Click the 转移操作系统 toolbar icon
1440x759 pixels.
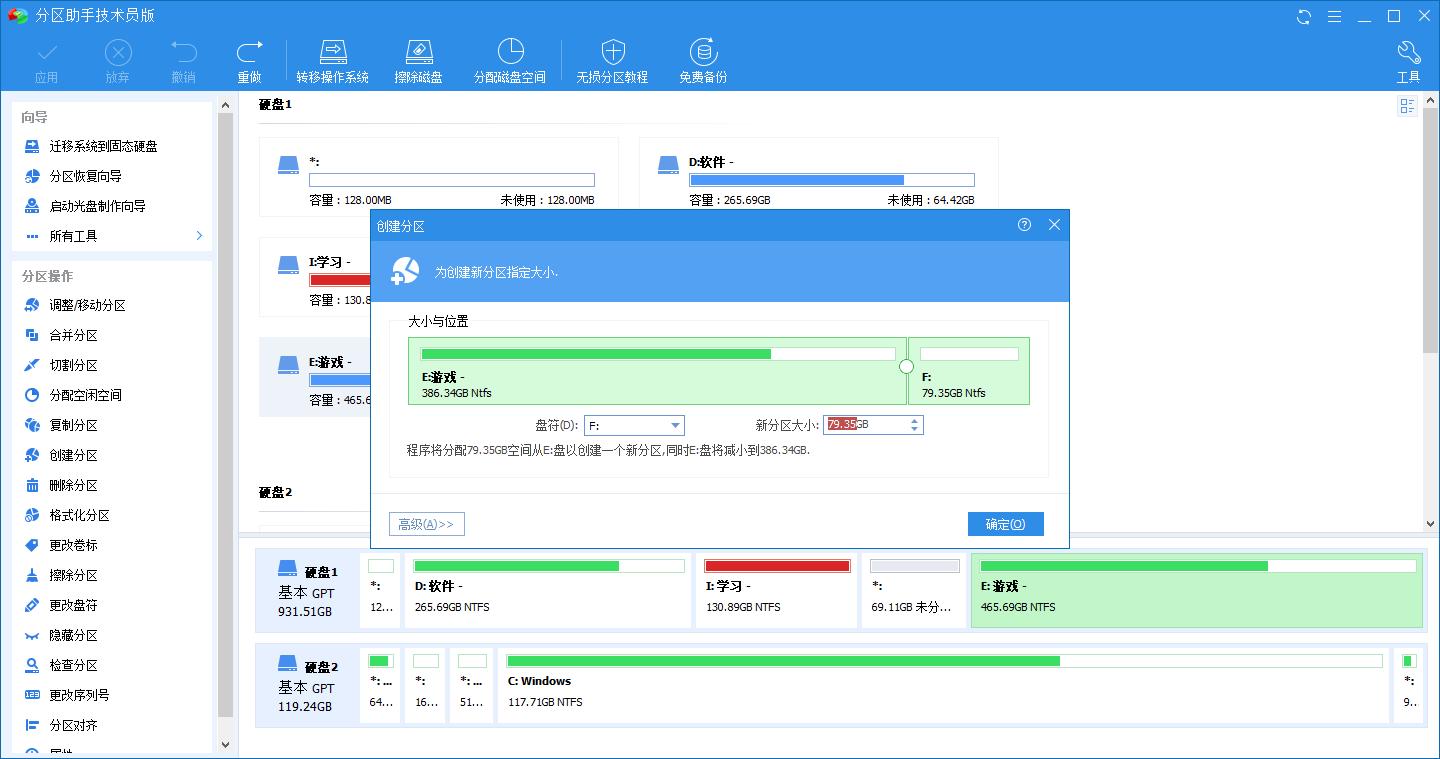point(333,58)
